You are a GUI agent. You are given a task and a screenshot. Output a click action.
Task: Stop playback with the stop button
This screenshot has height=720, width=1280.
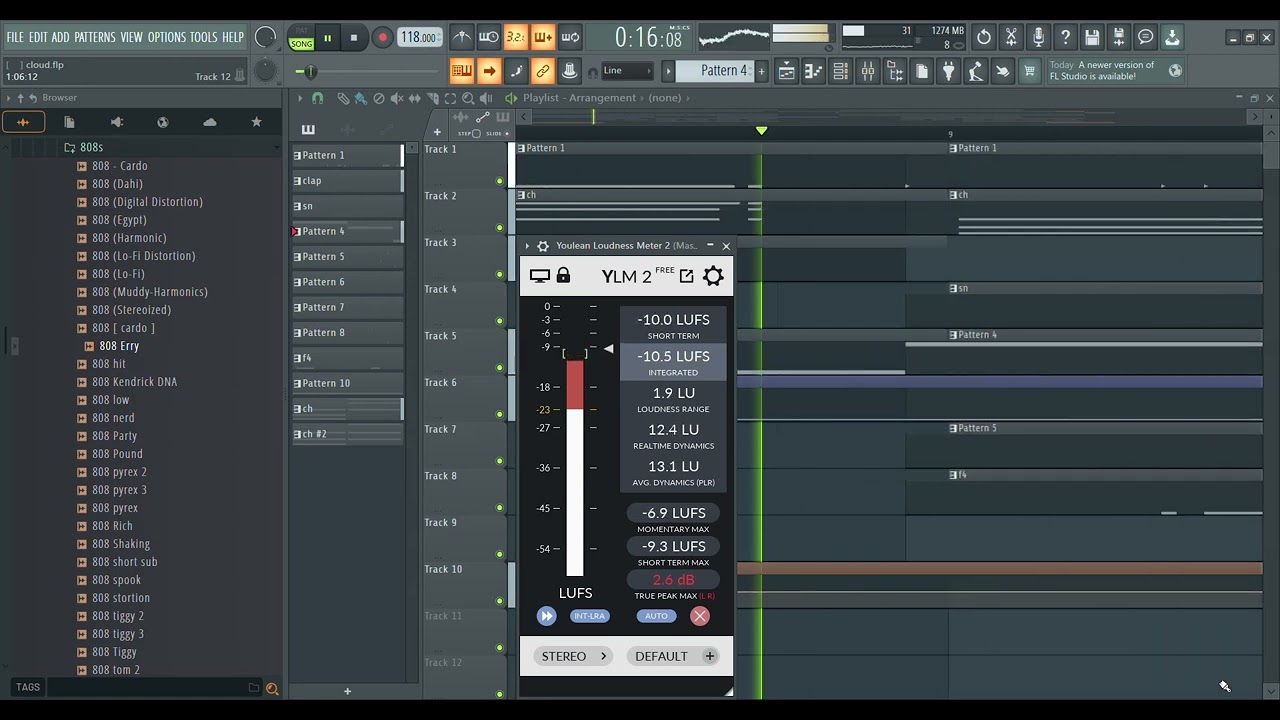[353, 38]
